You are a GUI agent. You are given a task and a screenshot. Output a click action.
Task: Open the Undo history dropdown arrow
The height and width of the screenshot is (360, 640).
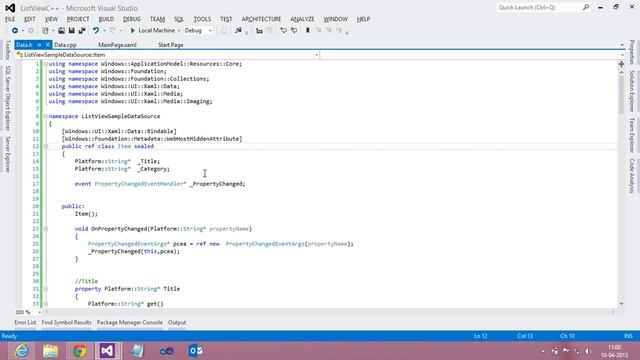pyautogui.click(x=104, y=31)
